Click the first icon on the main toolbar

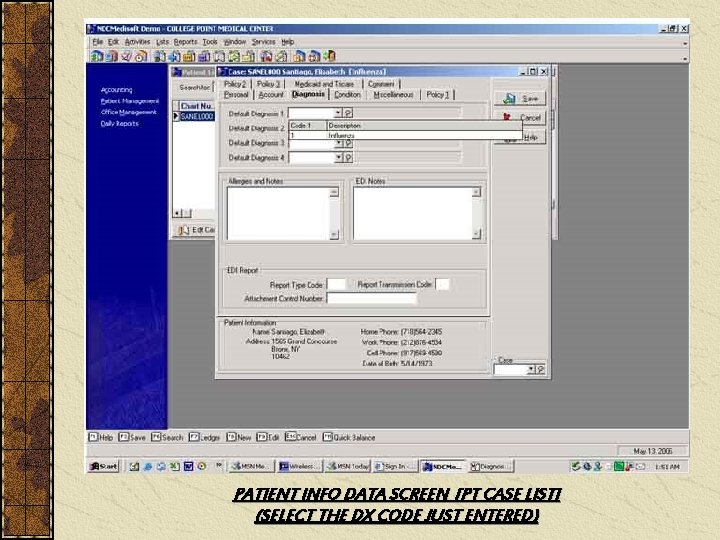96,56
